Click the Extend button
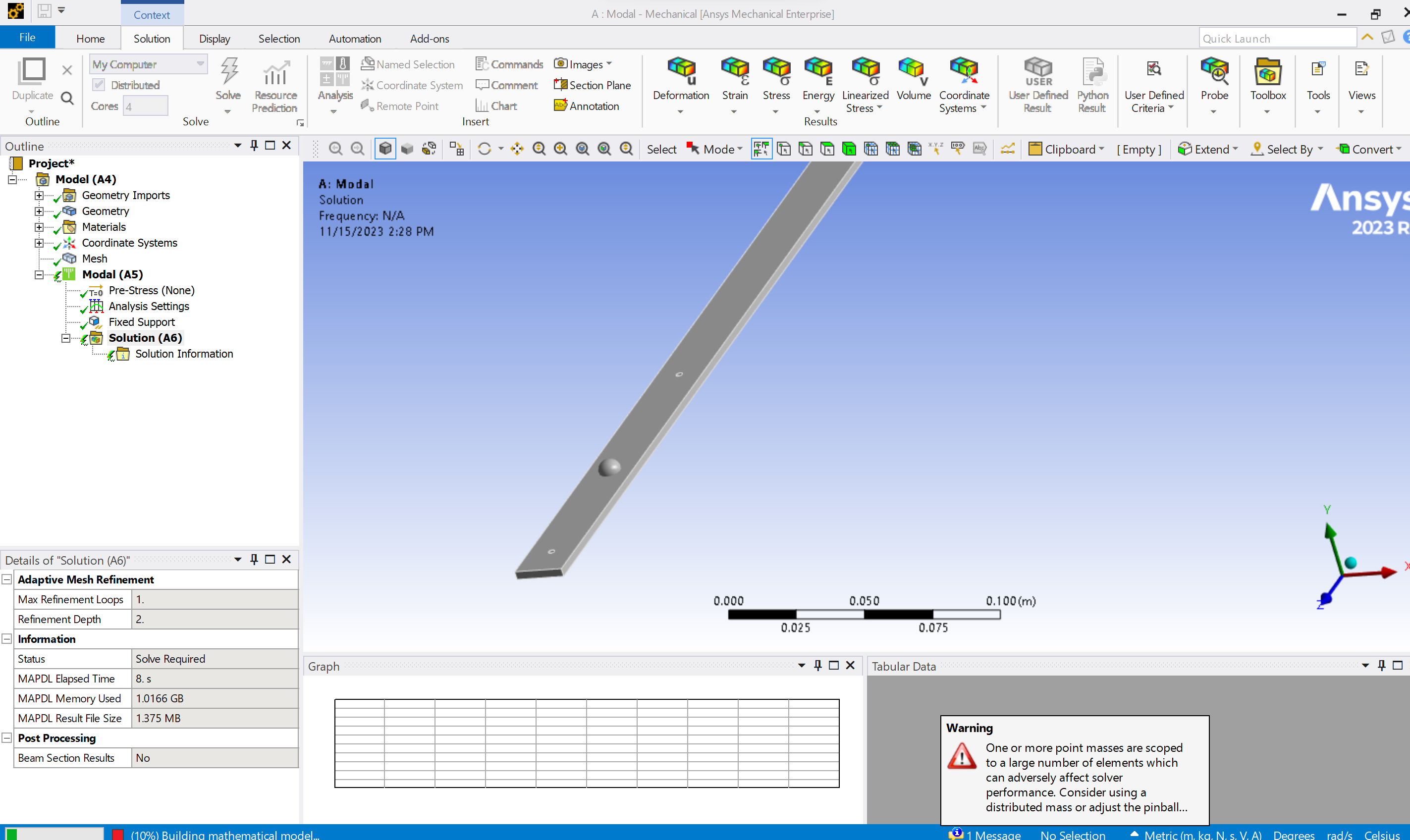The width and height of the screenshot is (1410, 840). point(1207,149)
